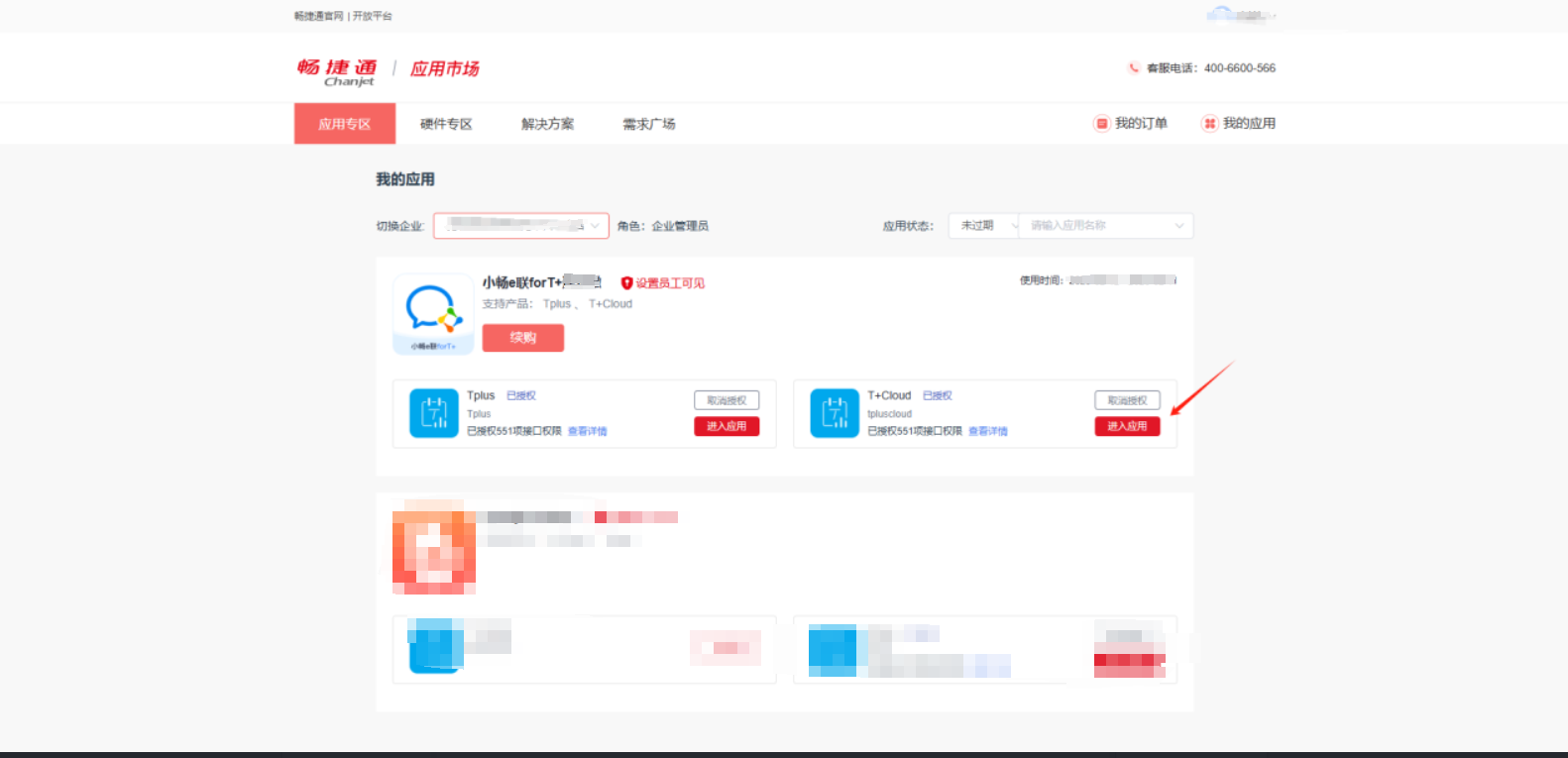The height and width of the screenshot is (758, 1568).
Task: Open 查看详情 in the T+Cloud card
Action: pos(988,432)
